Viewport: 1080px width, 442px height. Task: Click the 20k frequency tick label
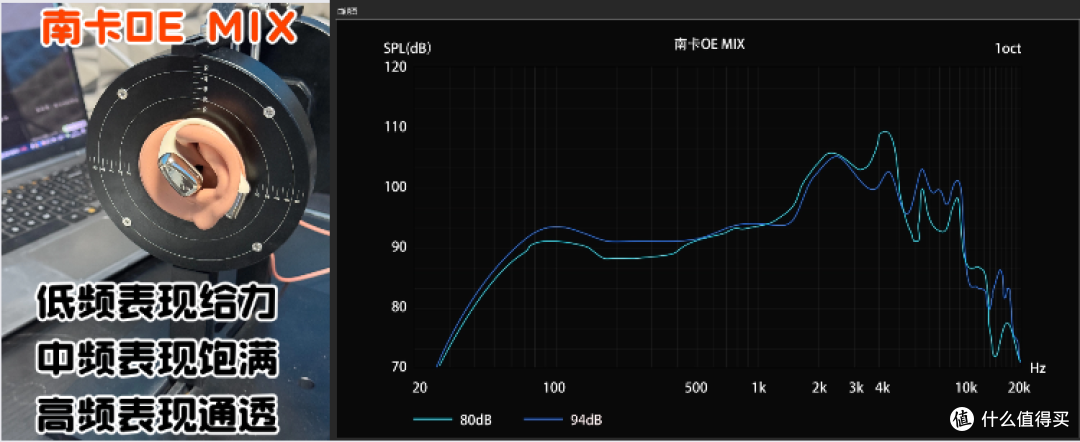click(x=1019, y=388)
